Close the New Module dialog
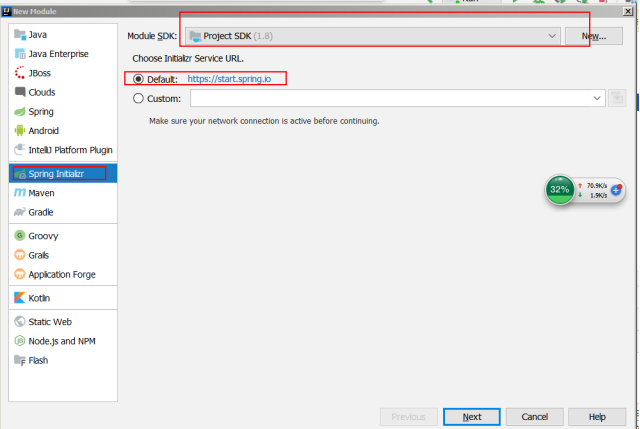 pos(628,11)
